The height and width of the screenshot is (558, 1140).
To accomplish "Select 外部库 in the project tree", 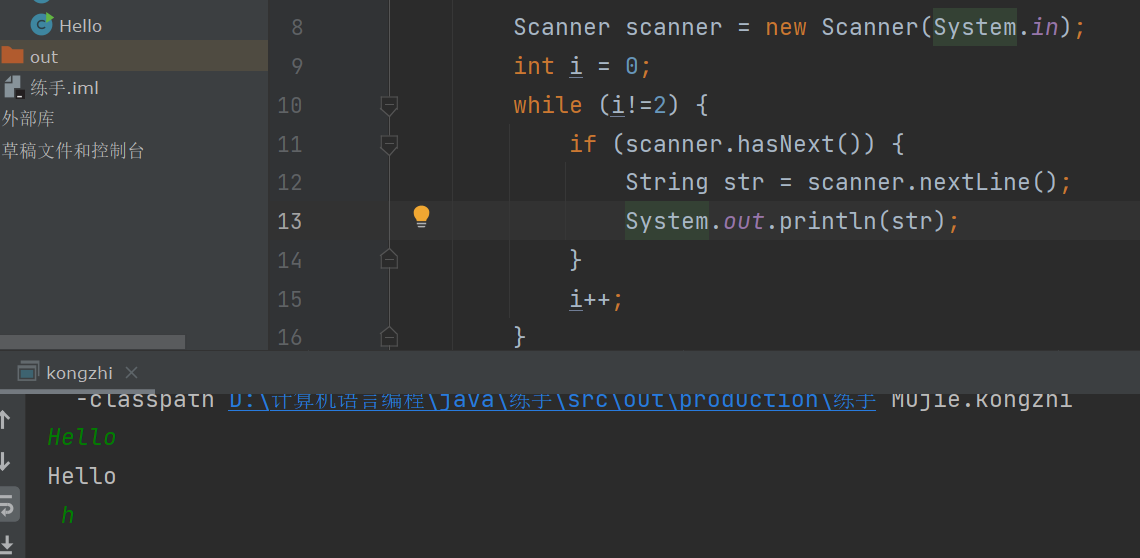I will tap(28, 119).
